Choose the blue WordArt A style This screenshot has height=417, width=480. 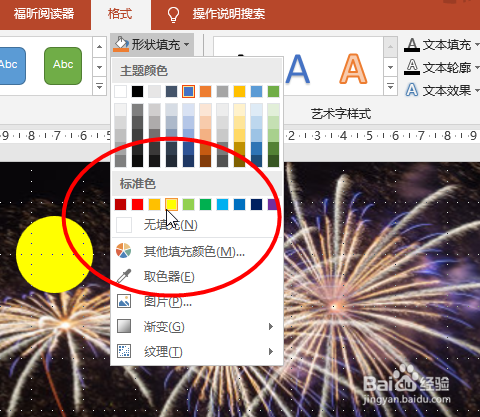click(x=297, y=69)
